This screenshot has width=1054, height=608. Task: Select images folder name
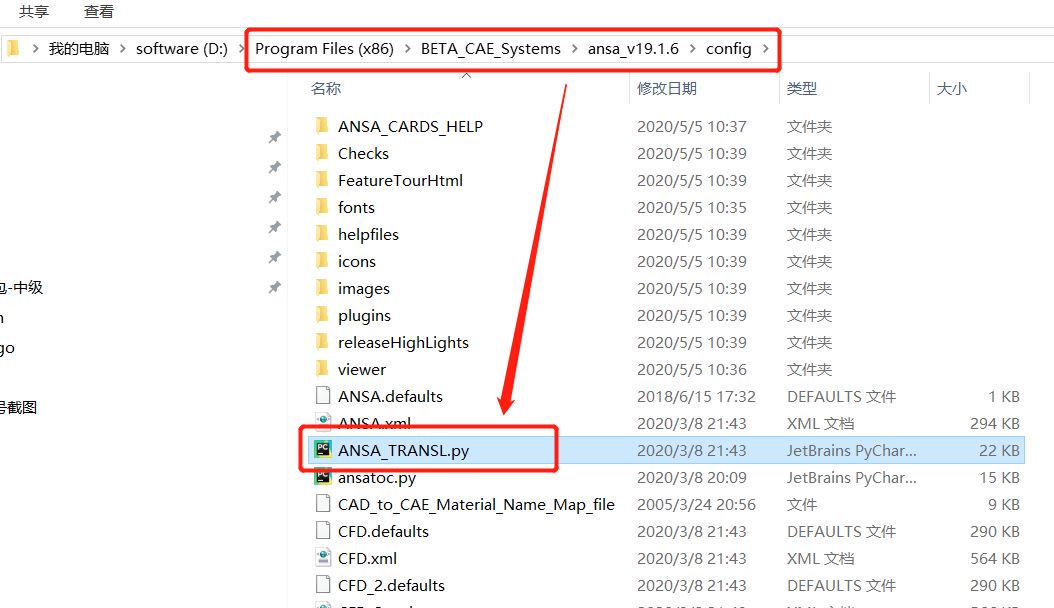364,289
